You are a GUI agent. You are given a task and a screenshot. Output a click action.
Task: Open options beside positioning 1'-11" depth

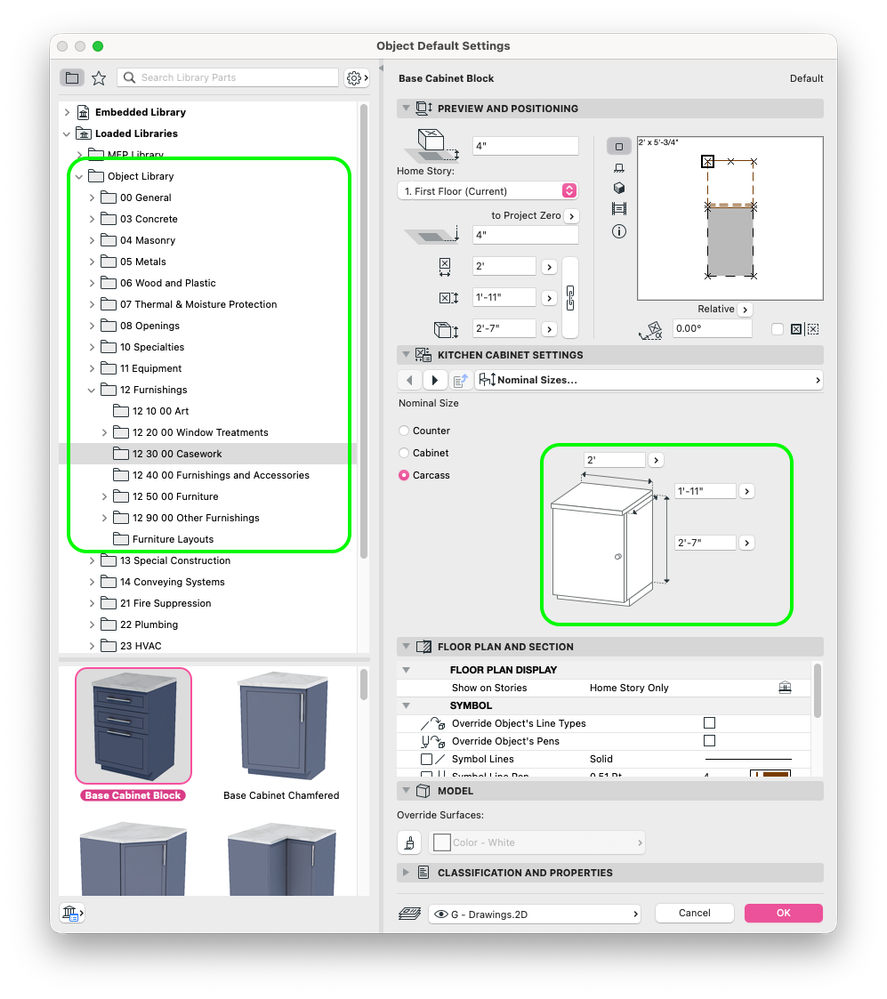tap(549, 298)
